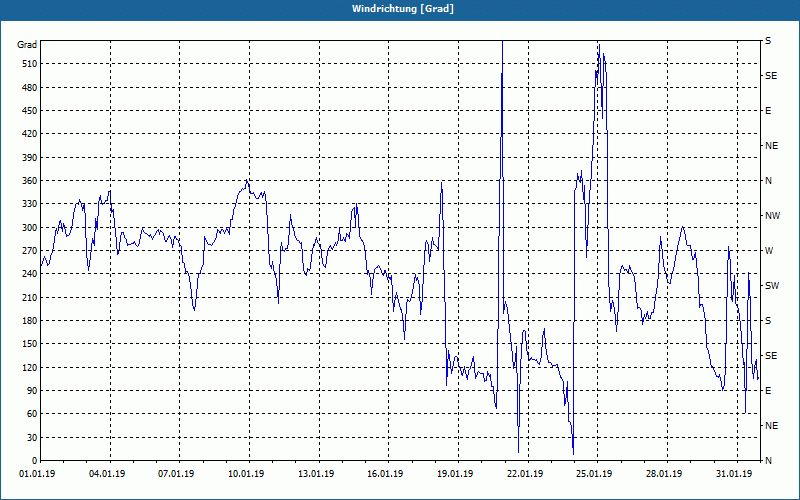Click the date label 31.01.19
This screenshot has height=500, width=800.
click(734, 474)
